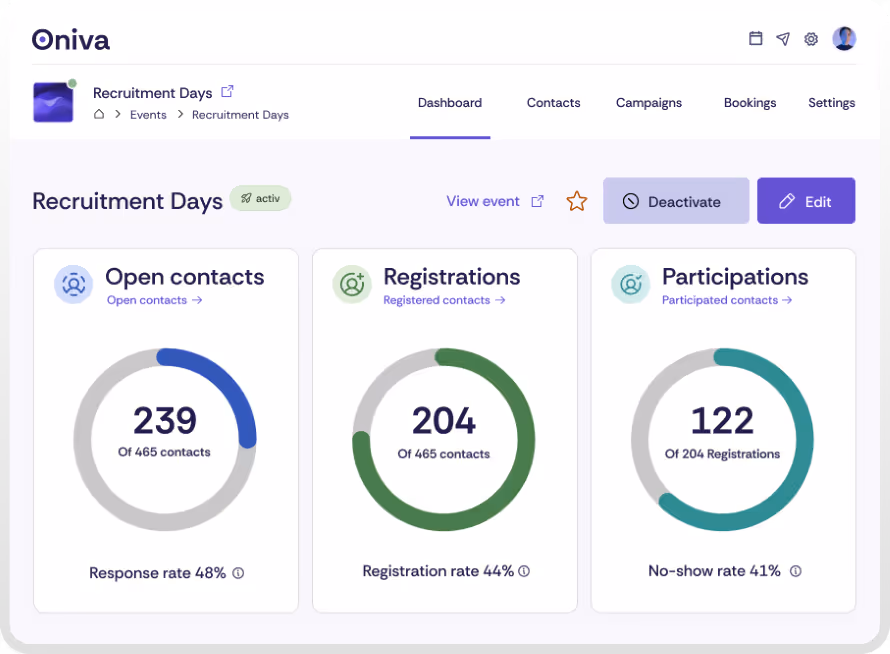
Task: Click the Deactivate button
Action: click(676, 200)
